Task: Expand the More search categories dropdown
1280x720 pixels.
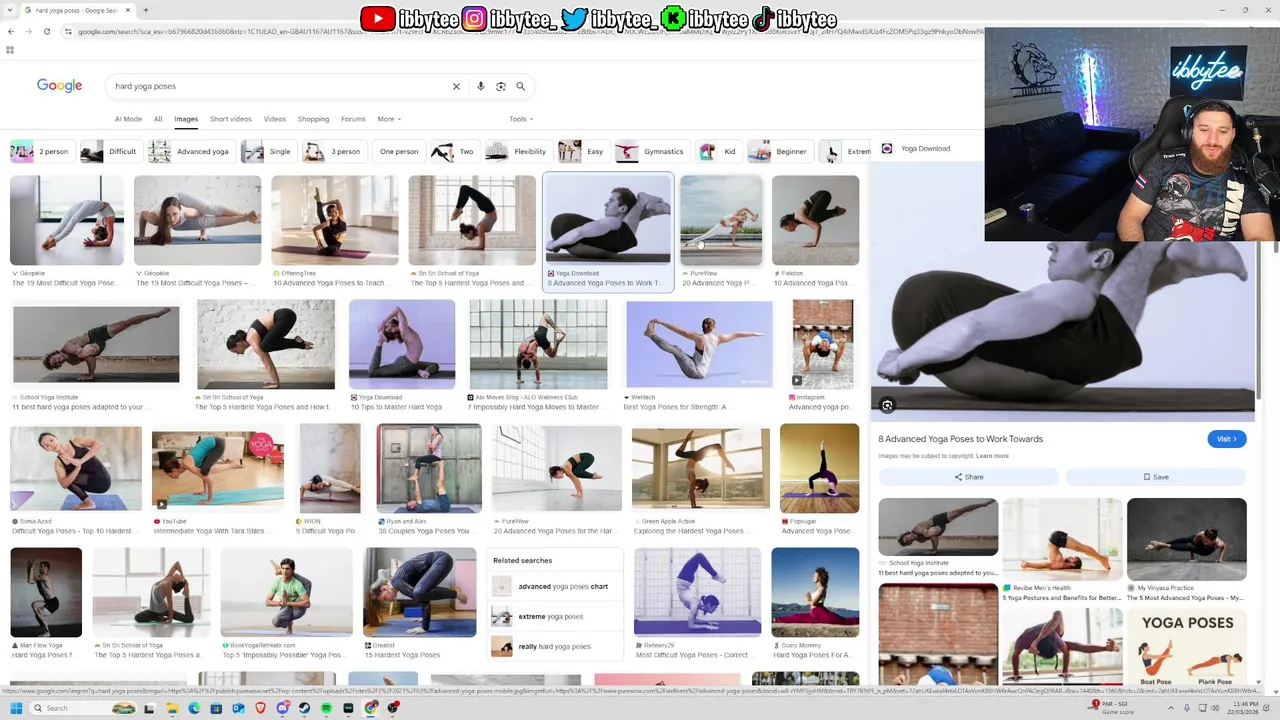Action: [389, 119]
